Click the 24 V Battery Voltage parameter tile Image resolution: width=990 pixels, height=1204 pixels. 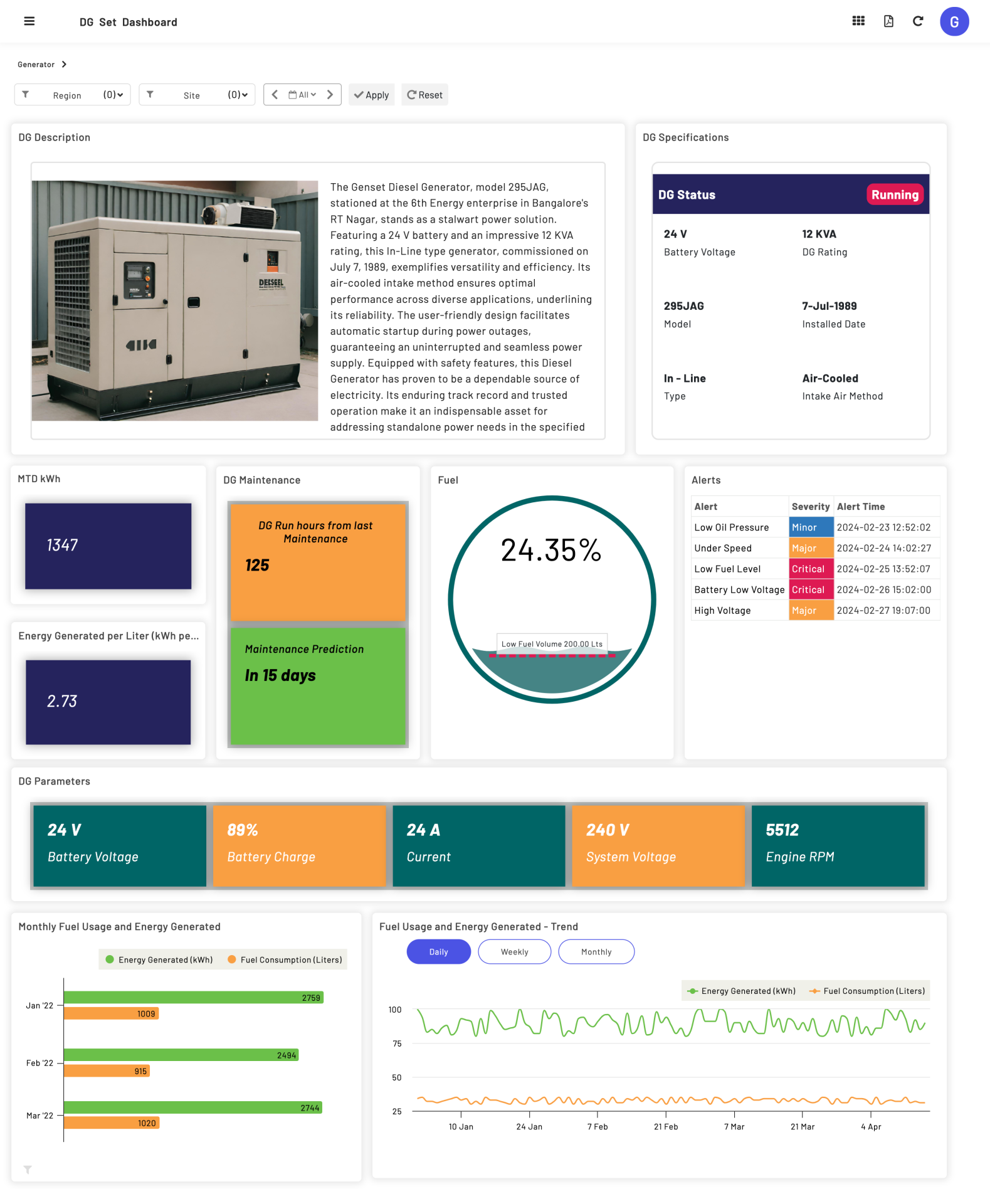(120, 845)
